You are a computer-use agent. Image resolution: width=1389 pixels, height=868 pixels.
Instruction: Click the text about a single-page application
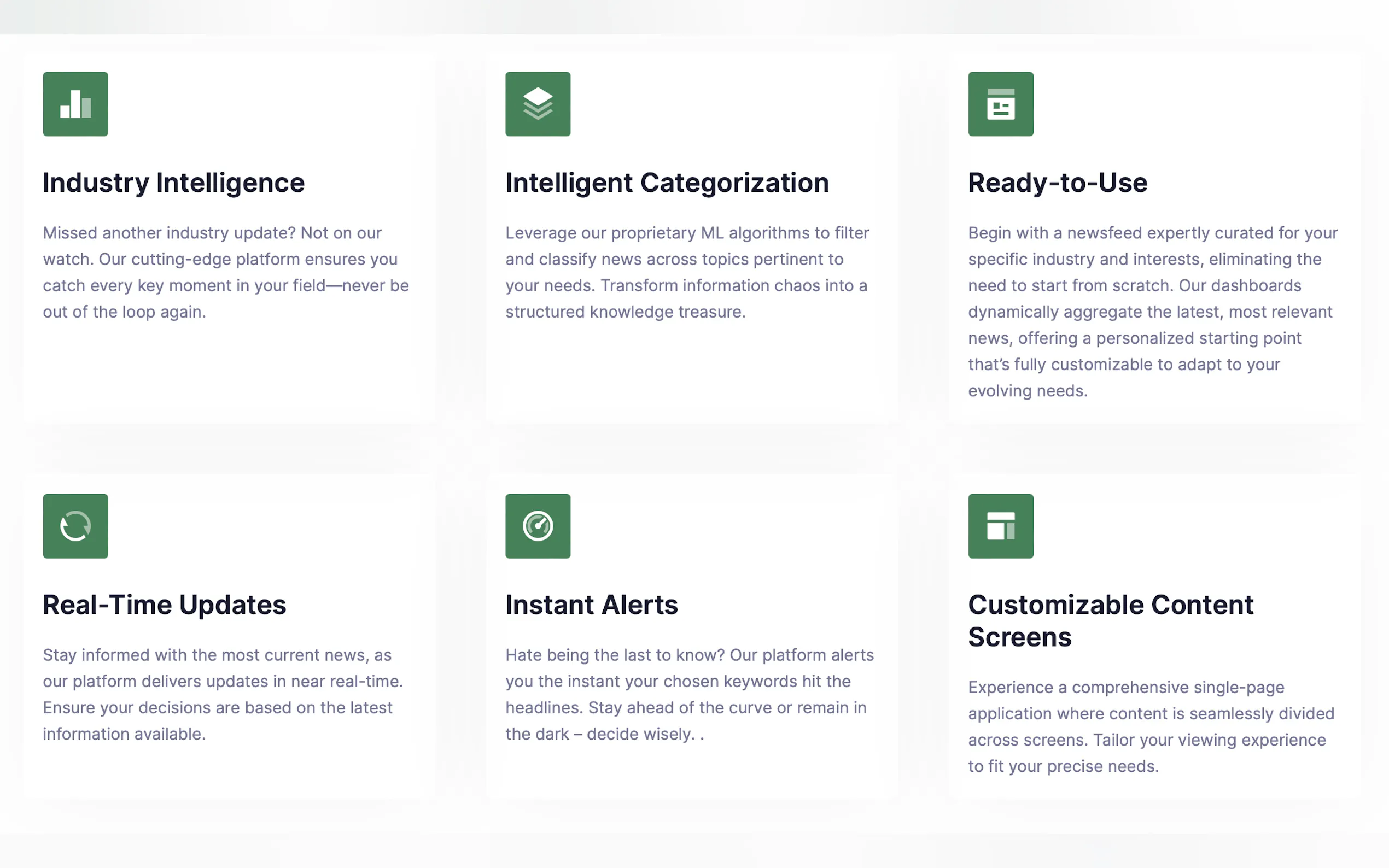(x=1151, y=726)
